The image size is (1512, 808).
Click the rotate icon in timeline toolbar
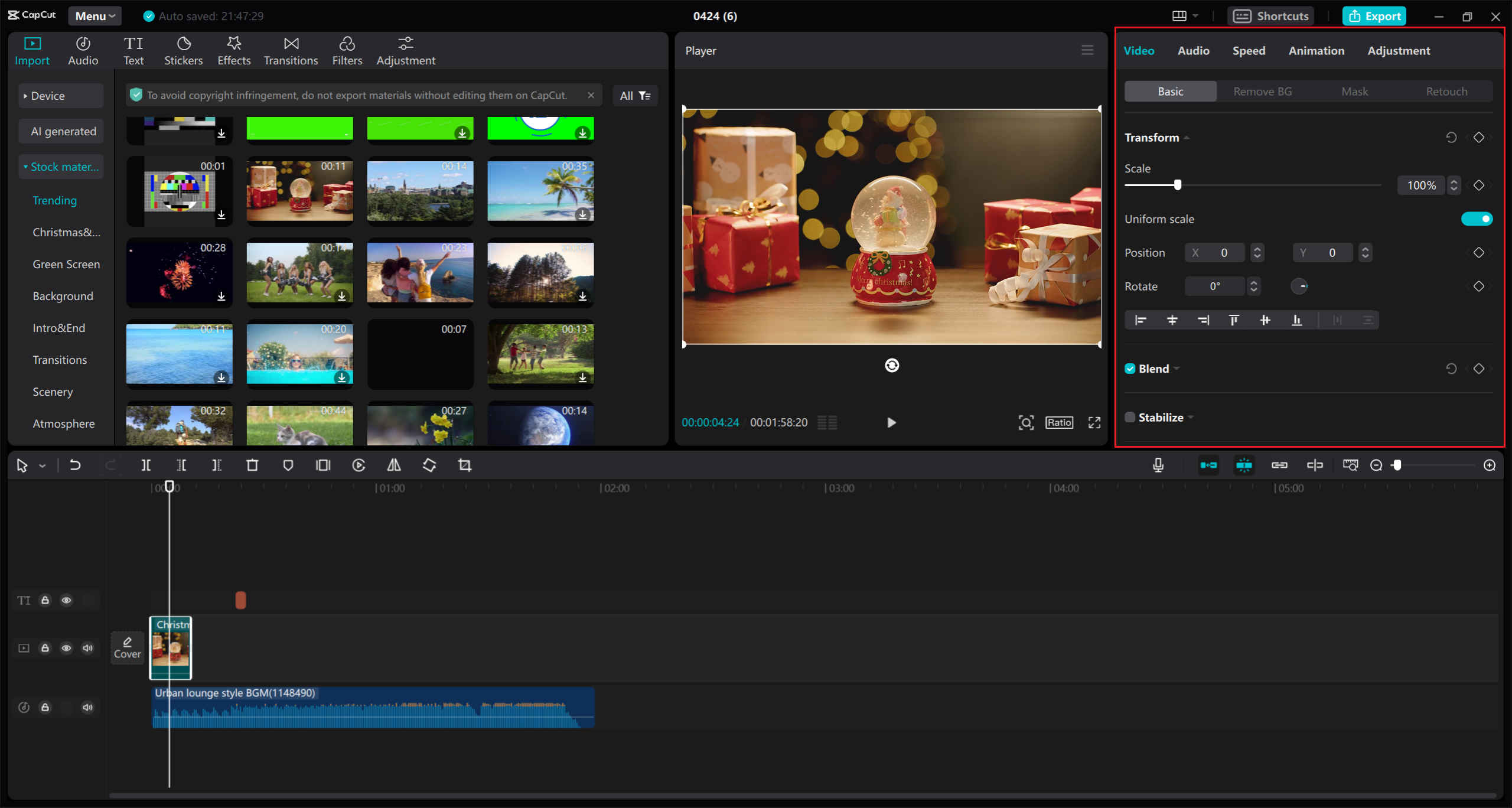[429, 465]
